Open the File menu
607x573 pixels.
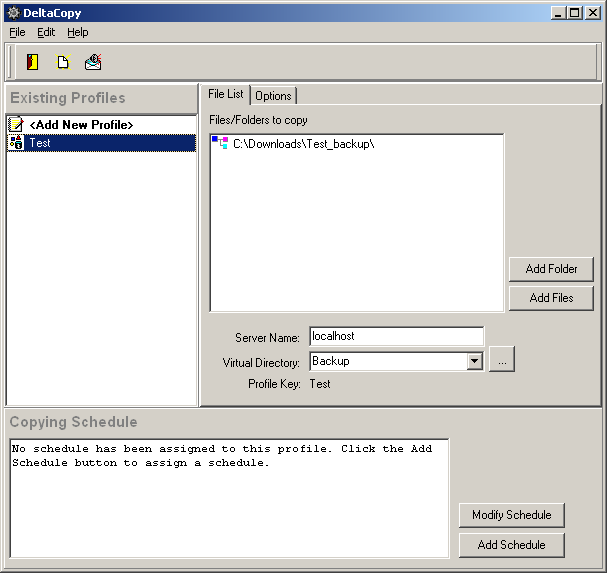(x=17, y=32)
